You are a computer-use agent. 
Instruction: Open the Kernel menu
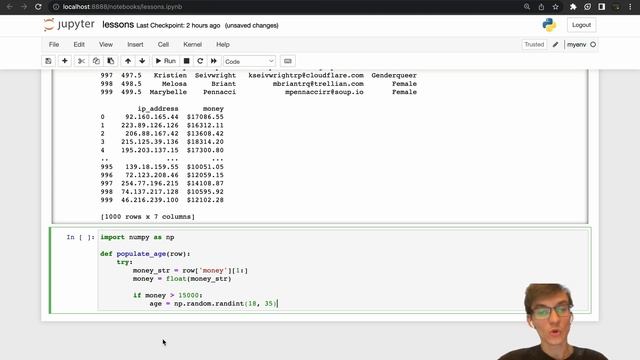coord(192,44)
